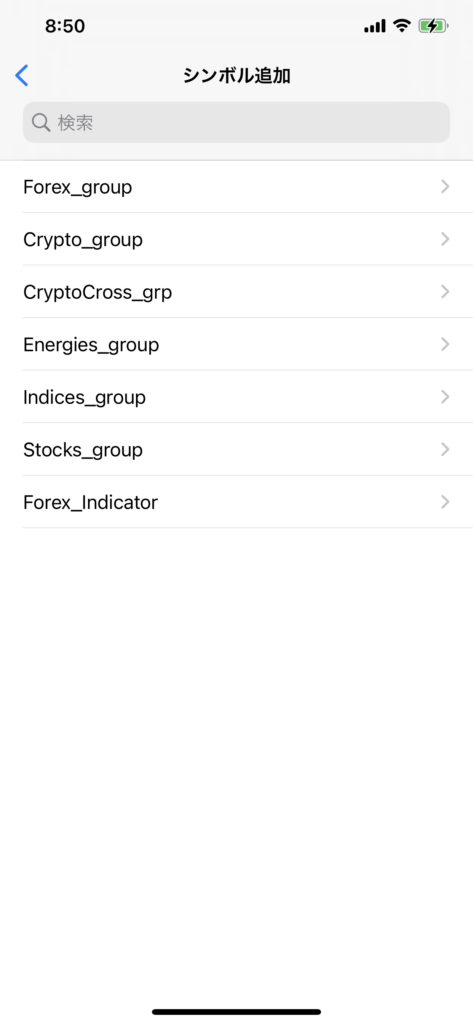The image size is (473, 1024).
Task: Expand CryptoCross_grp via its chevron
Action: [x=446, y=291]
